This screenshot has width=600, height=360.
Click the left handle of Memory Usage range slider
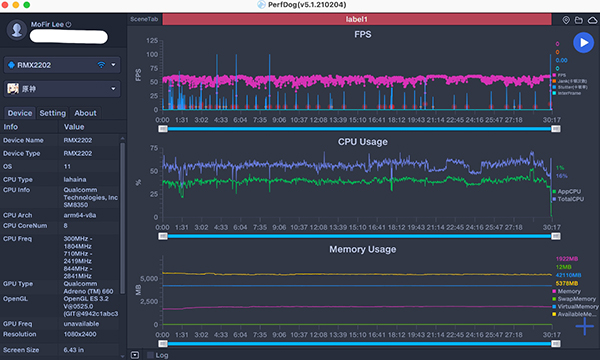(163, 344)
